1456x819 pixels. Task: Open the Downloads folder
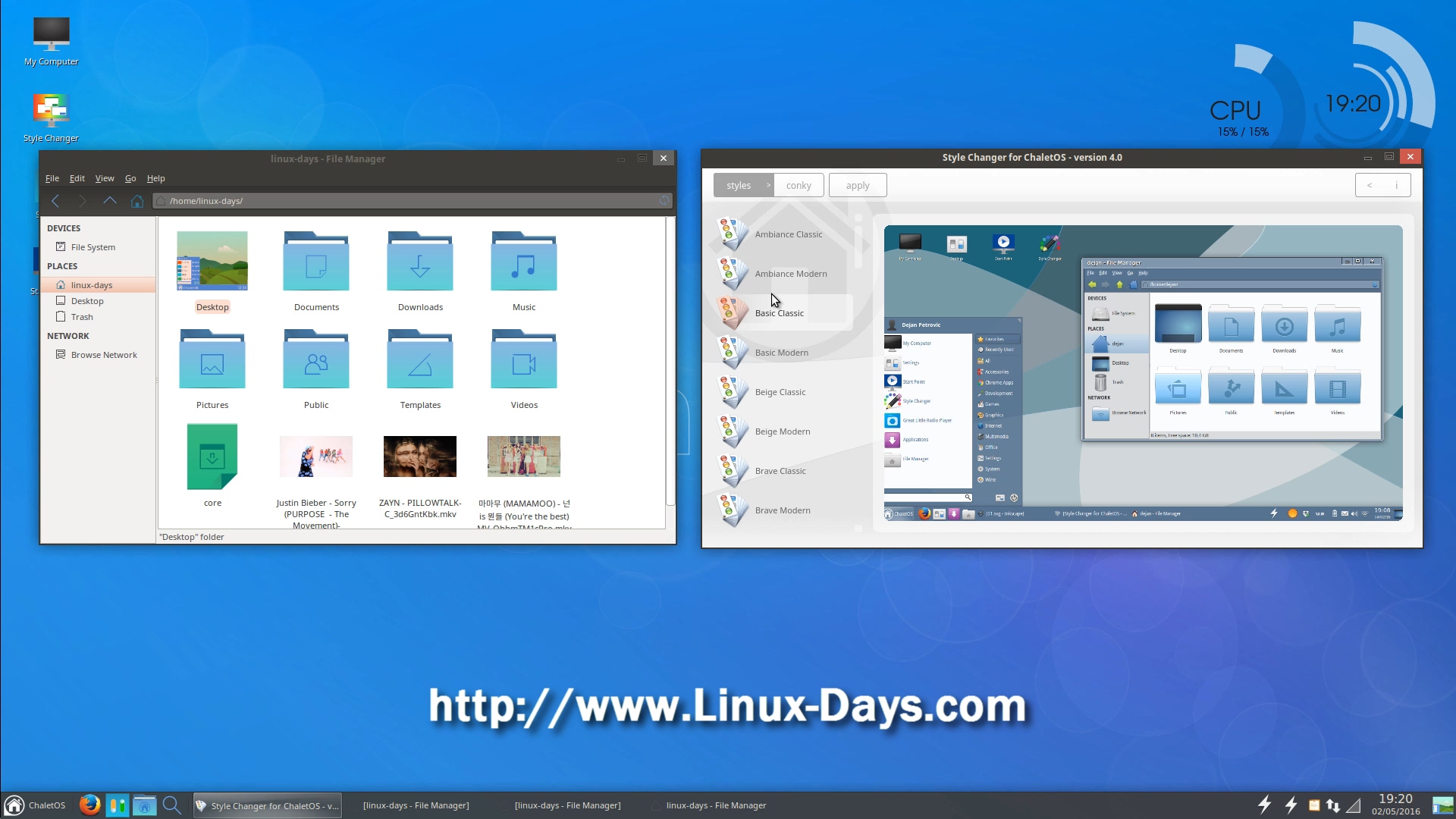[420, 271]
